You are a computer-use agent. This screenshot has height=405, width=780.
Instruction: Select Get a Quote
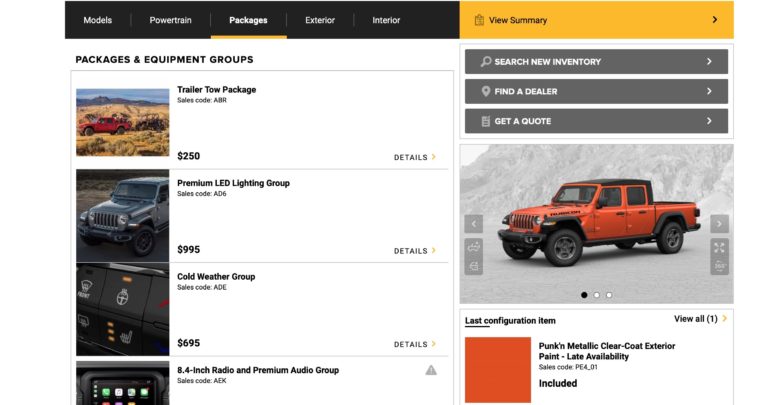coord(596,121)
